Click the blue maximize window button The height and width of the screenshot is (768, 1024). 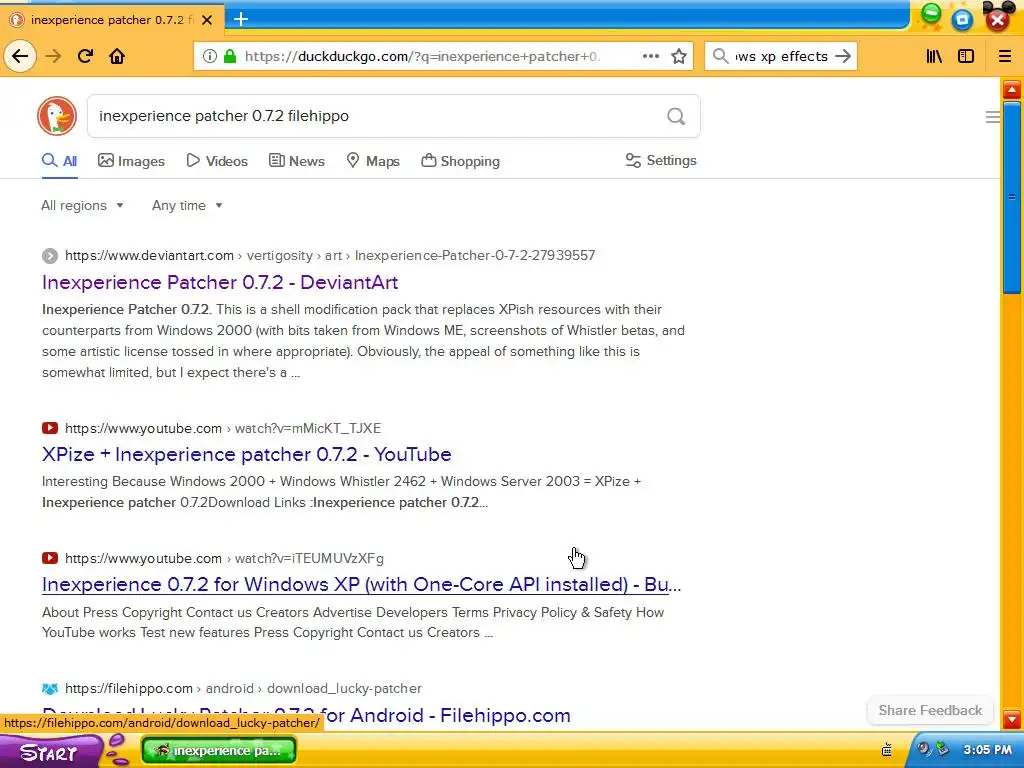tap(962, 20)
